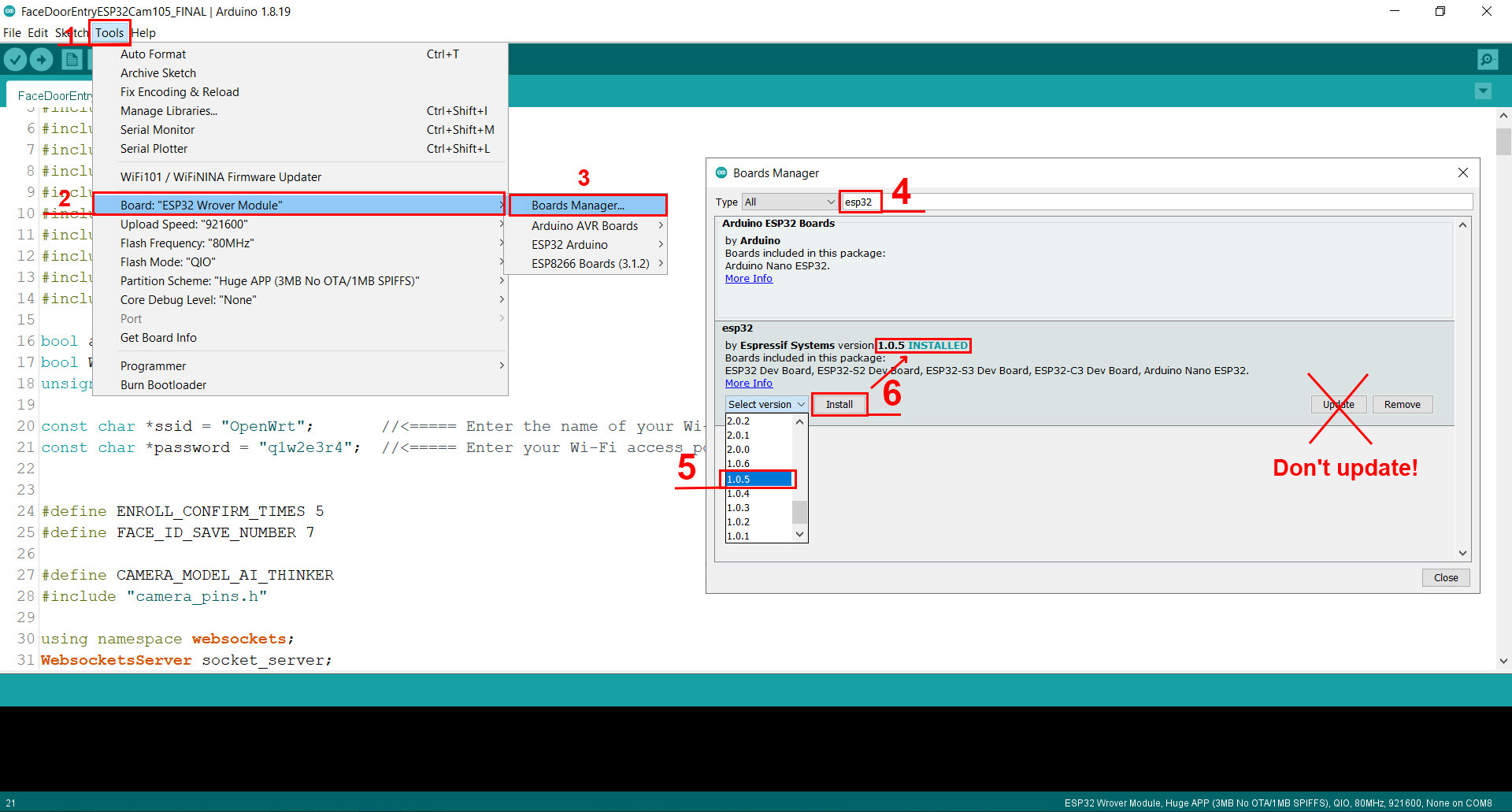Click version list scroll down arrow
Viewport: 1512px width, 812px height.
(799, 535)
